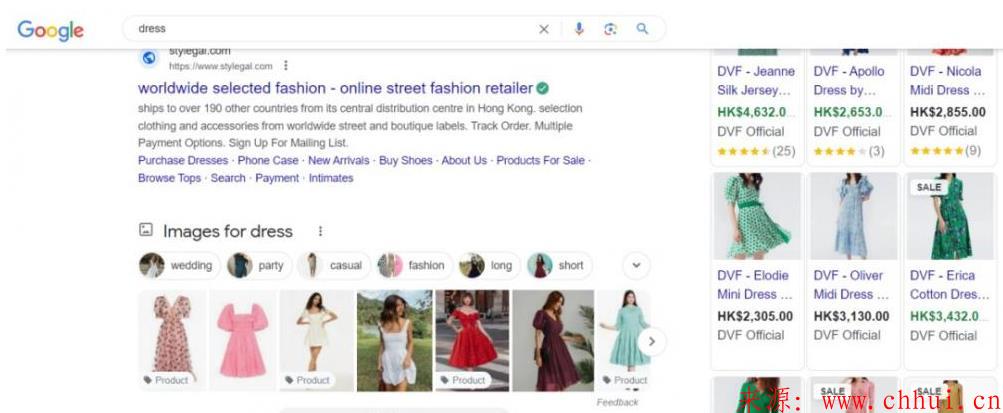
Task: Select the wedding filter chip
Action: [x=179, y=265]
